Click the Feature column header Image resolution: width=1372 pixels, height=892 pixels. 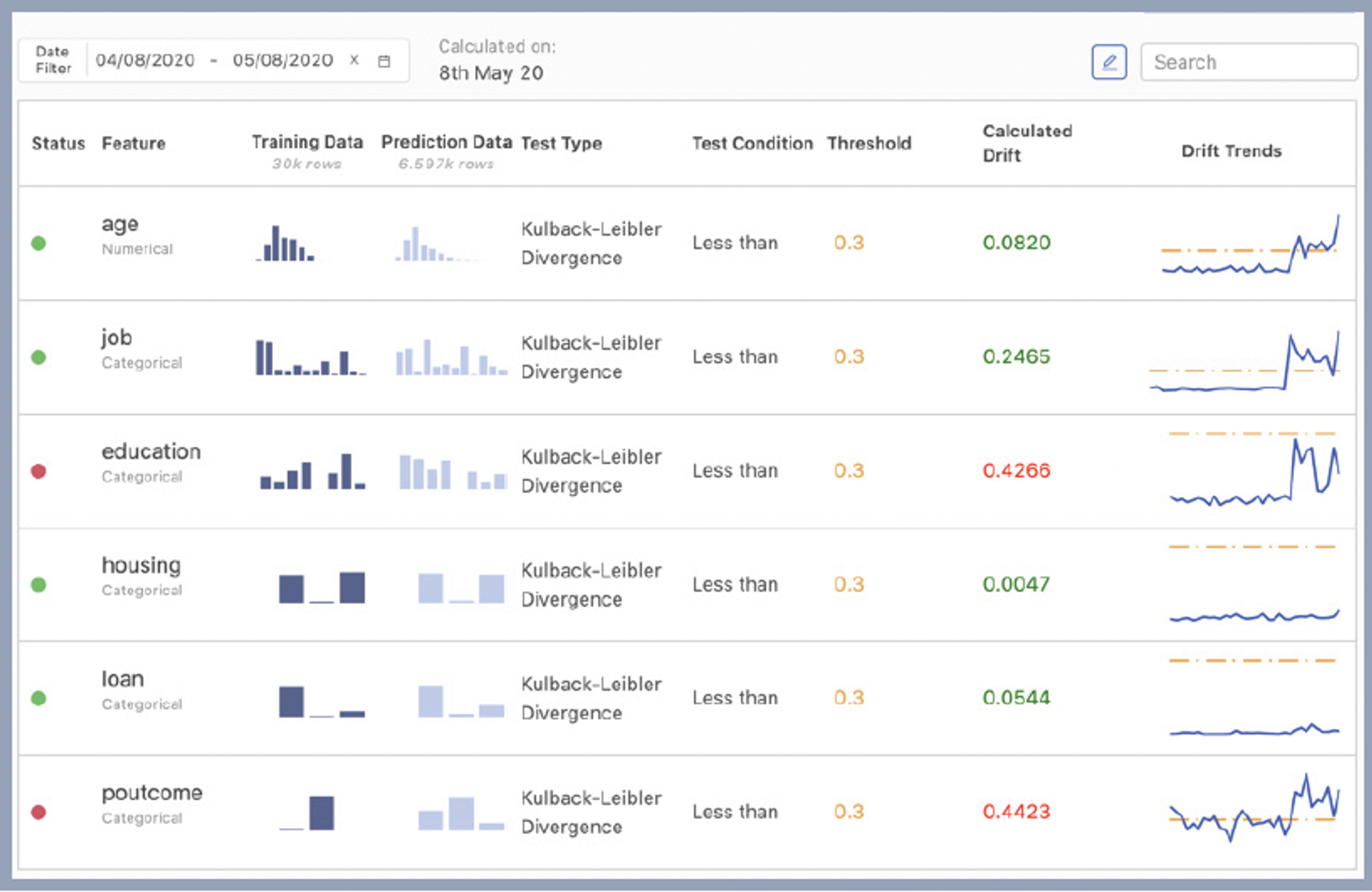(x=134, y=144)
